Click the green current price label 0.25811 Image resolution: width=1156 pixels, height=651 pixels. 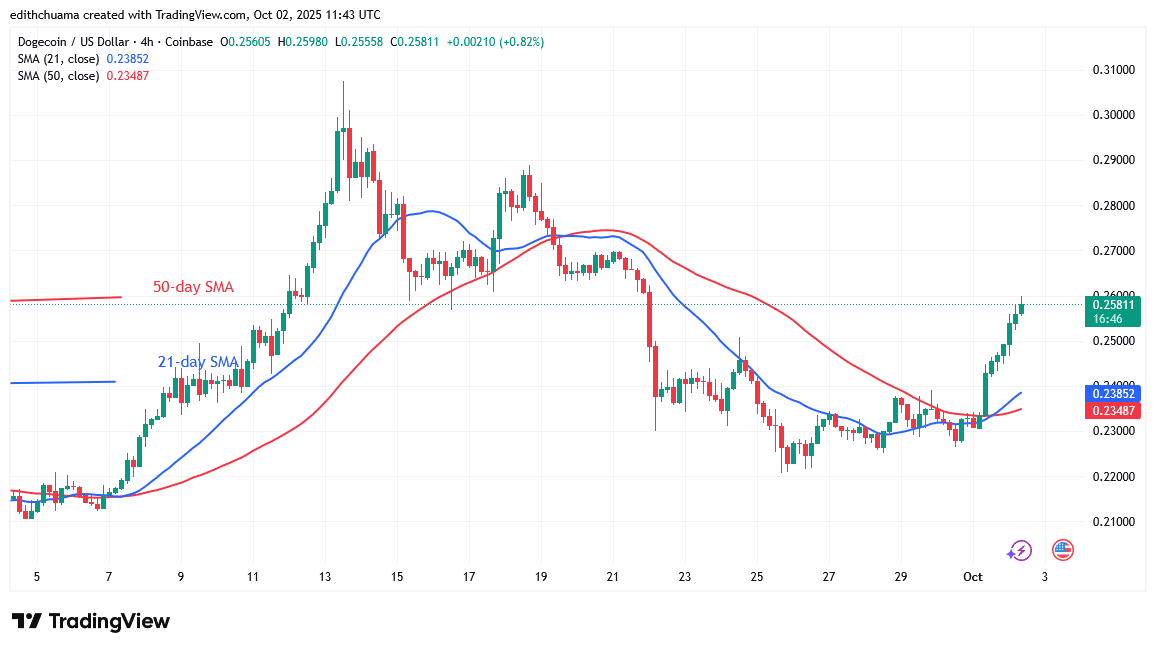[x=1112, y=305]
